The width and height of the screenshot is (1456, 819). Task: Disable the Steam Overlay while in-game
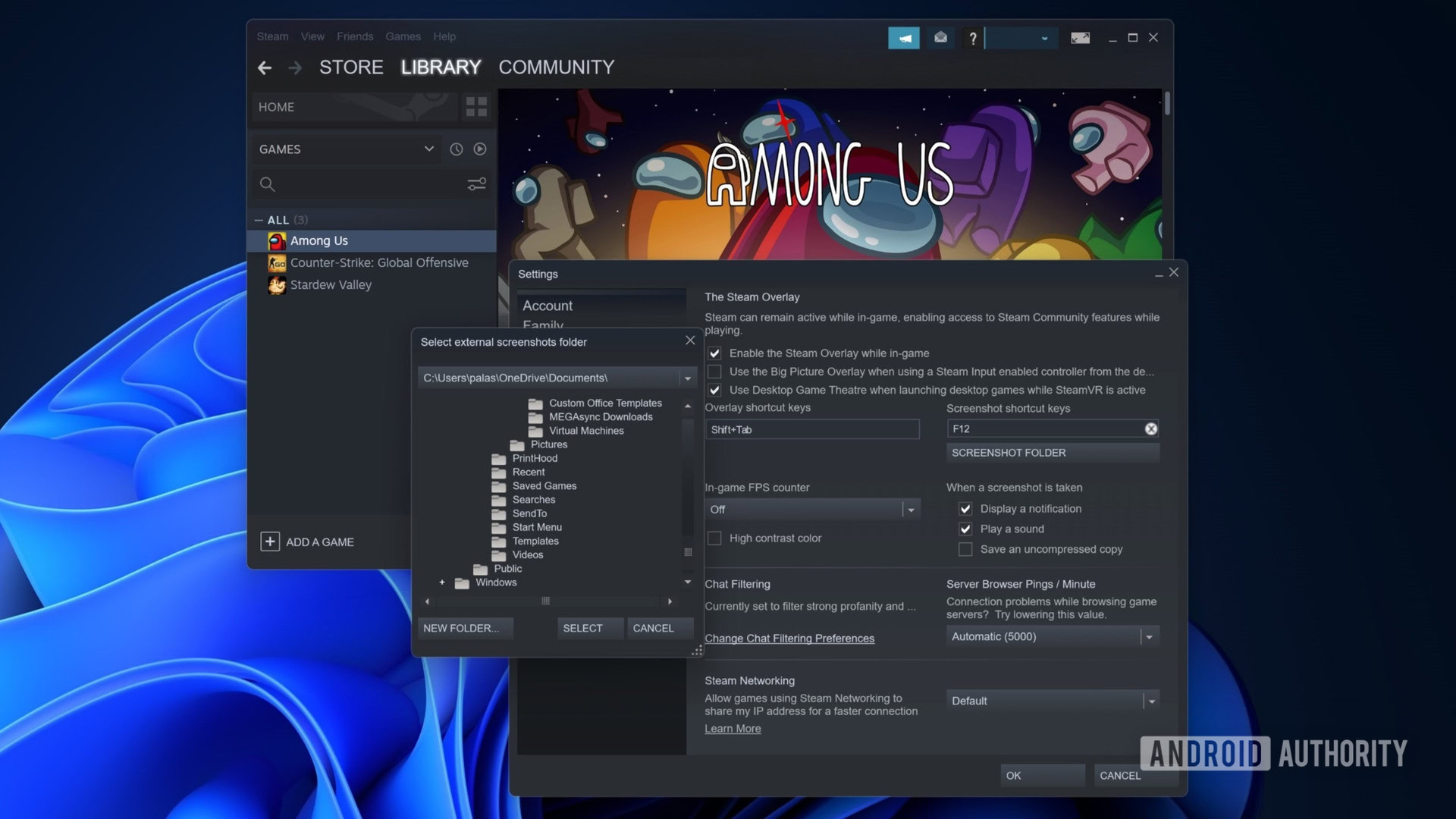tap(714, 353)
